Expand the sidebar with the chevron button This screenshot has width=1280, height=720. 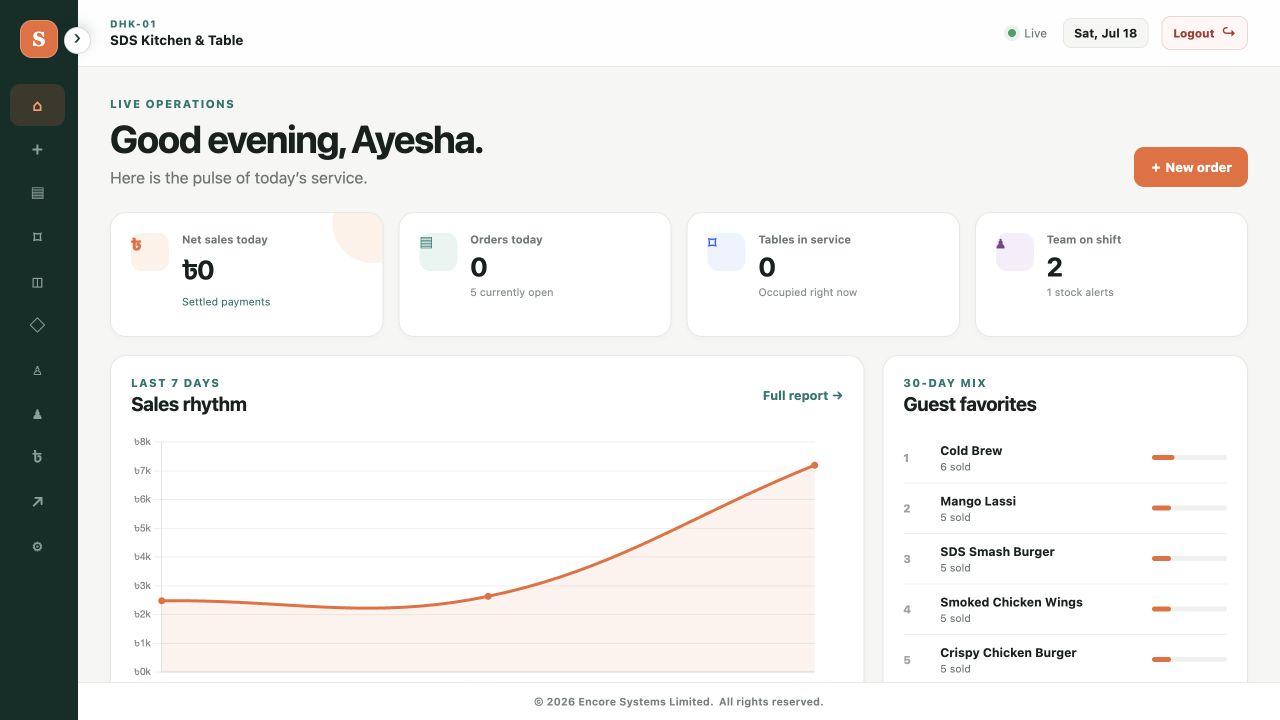(77, 39)
